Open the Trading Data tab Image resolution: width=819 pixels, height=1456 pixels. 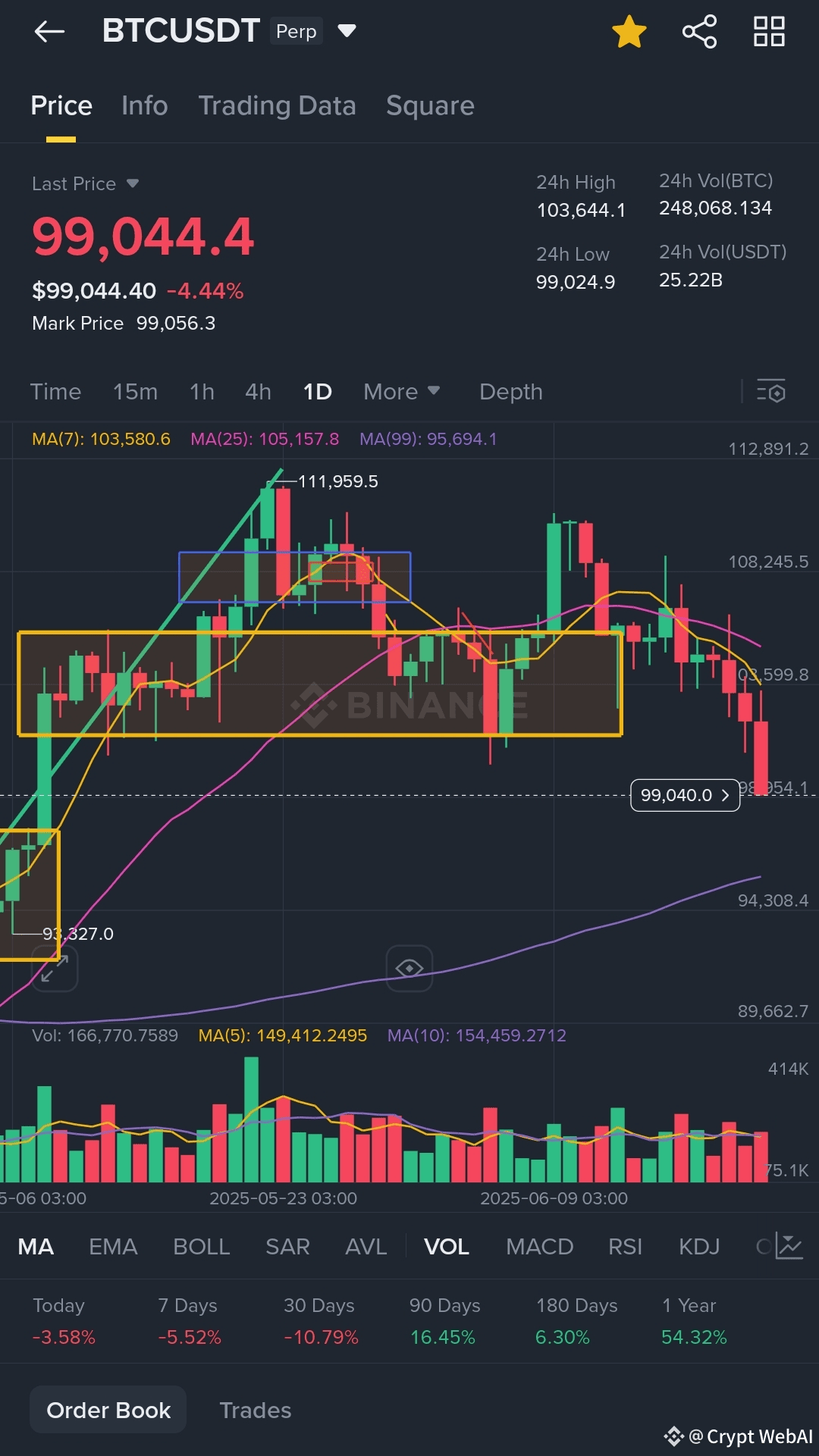(x=277, y=106)
